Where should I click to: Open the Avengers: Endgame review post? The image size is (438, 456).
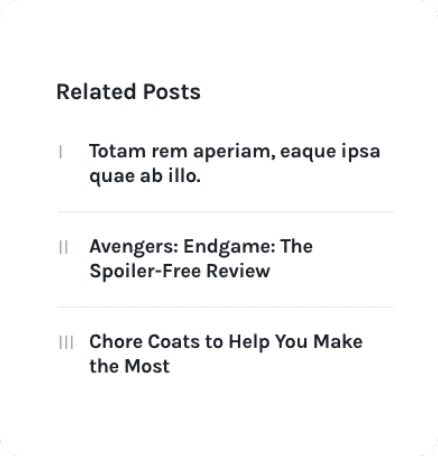click(x=201, y=258)
